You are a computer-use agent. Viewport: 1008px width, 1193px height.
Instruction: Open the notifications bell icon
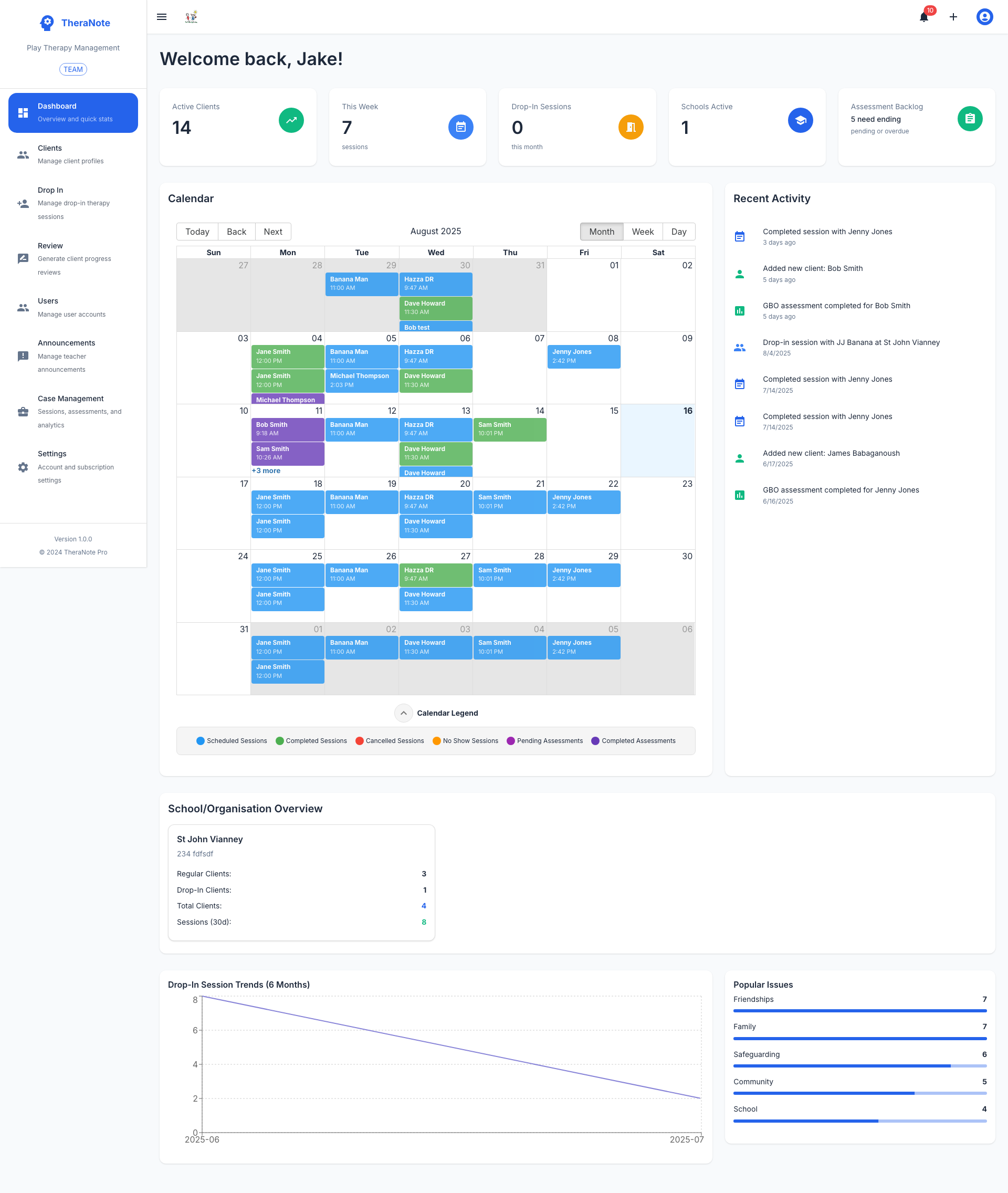click(x=923, y=17)
